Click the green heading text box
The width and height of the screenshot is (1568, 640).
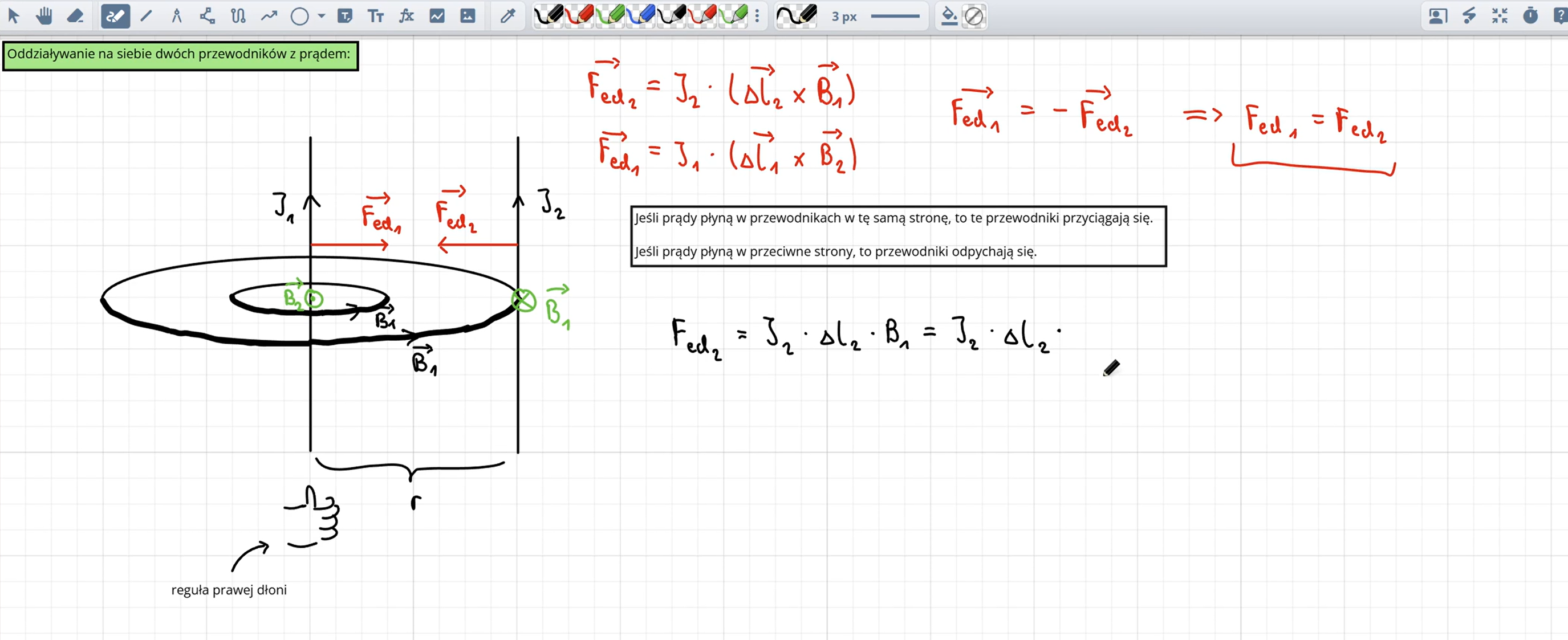coord(180,55)
